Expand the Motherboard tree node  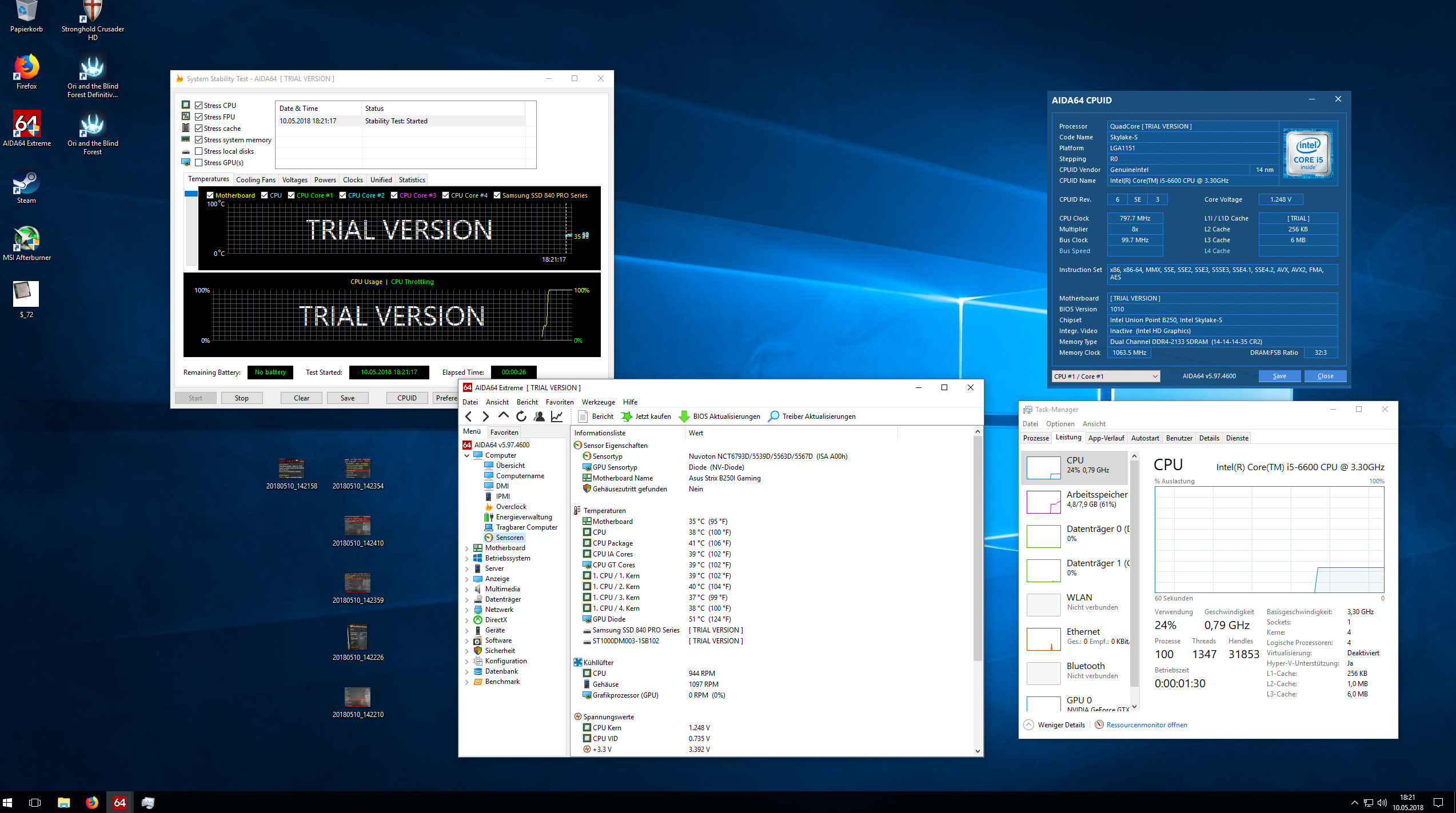point(467,548)
